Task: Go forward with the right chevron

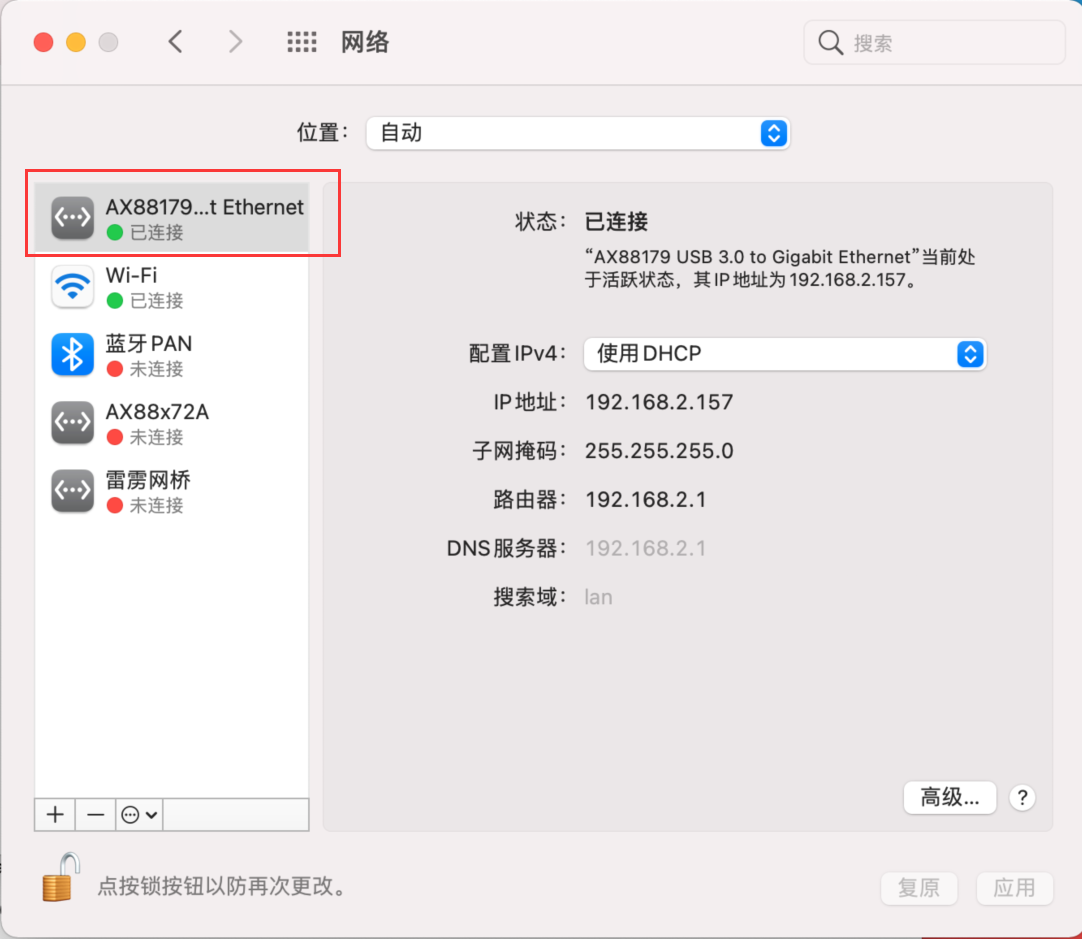Action: (x=235, y=42)
